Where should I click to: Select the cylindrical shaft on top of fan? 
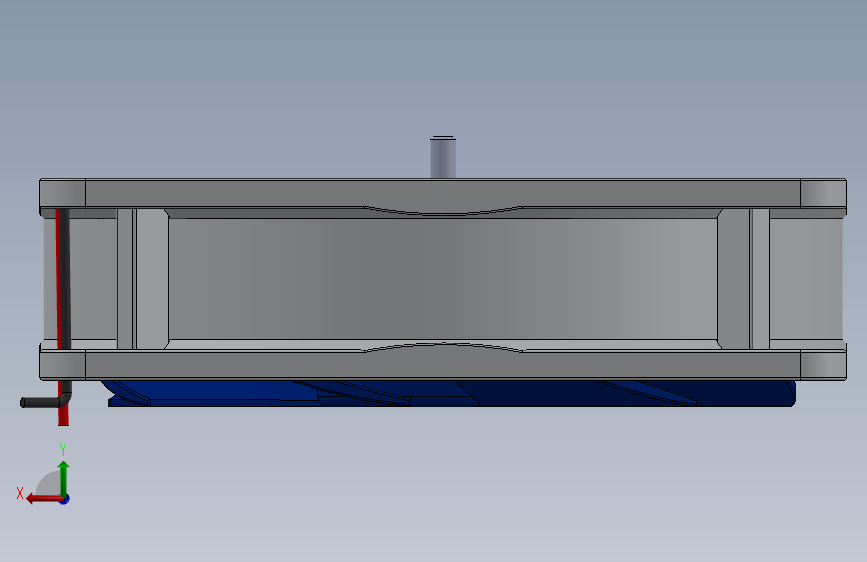tap(443, 157)
